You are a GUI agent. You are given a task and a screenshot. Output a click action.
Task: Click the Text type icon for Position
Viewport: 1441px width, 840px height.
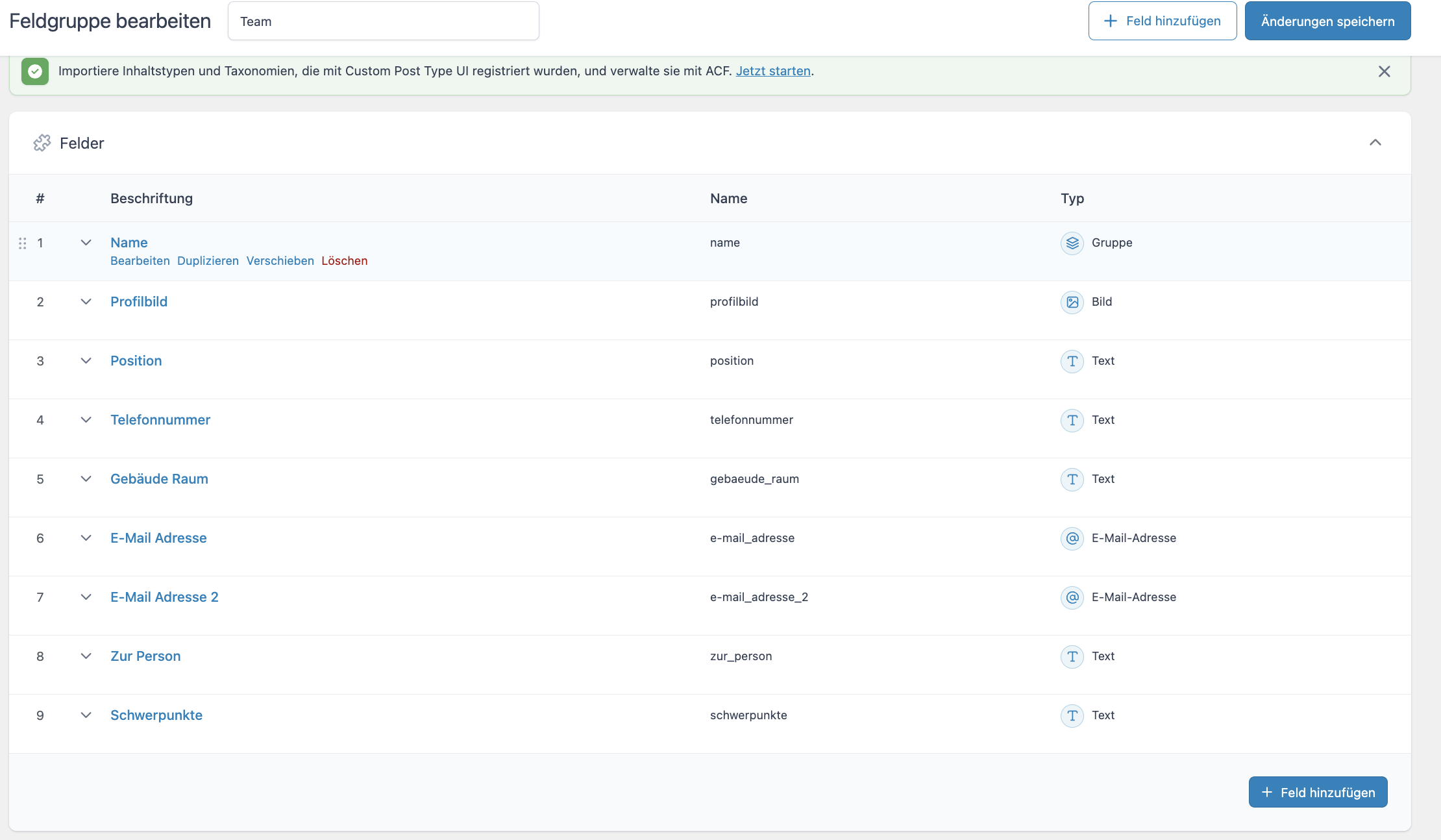coord(1072,361)
